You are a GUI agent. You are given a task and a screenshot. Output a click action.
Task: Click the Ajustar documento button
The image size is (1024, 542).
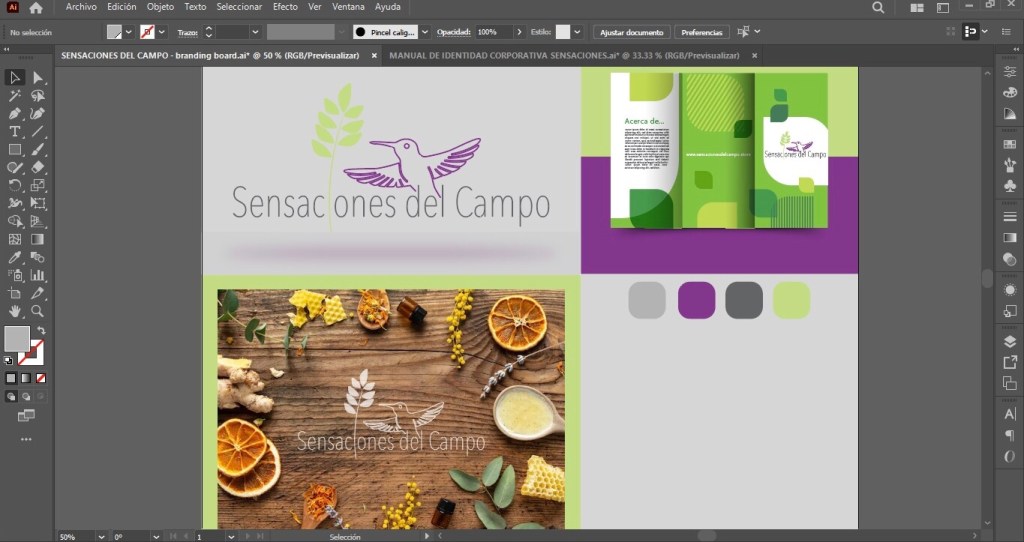pos(631,32)
